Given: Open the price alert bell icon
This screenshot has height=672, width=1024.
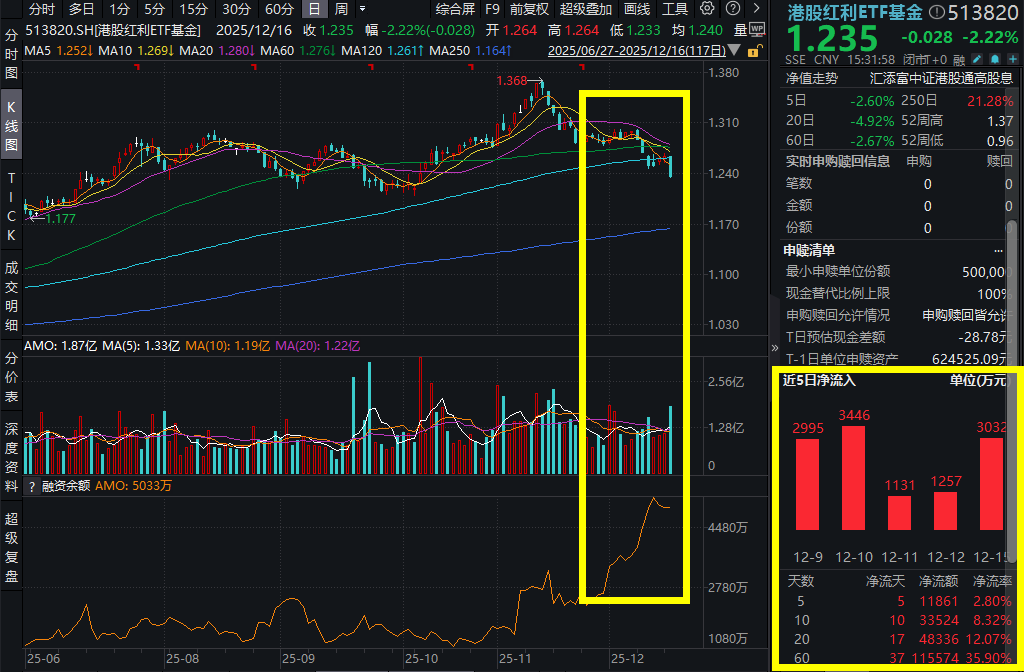Looking at the screenshot, I should (996, 59).
